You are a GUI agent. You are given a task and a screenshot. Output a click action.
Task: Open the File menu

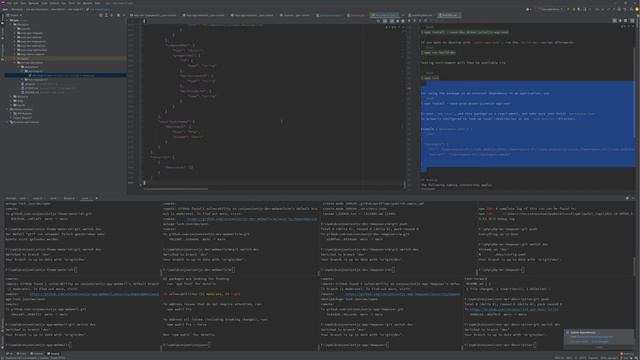pyautogui.click(x=9, y=3)
